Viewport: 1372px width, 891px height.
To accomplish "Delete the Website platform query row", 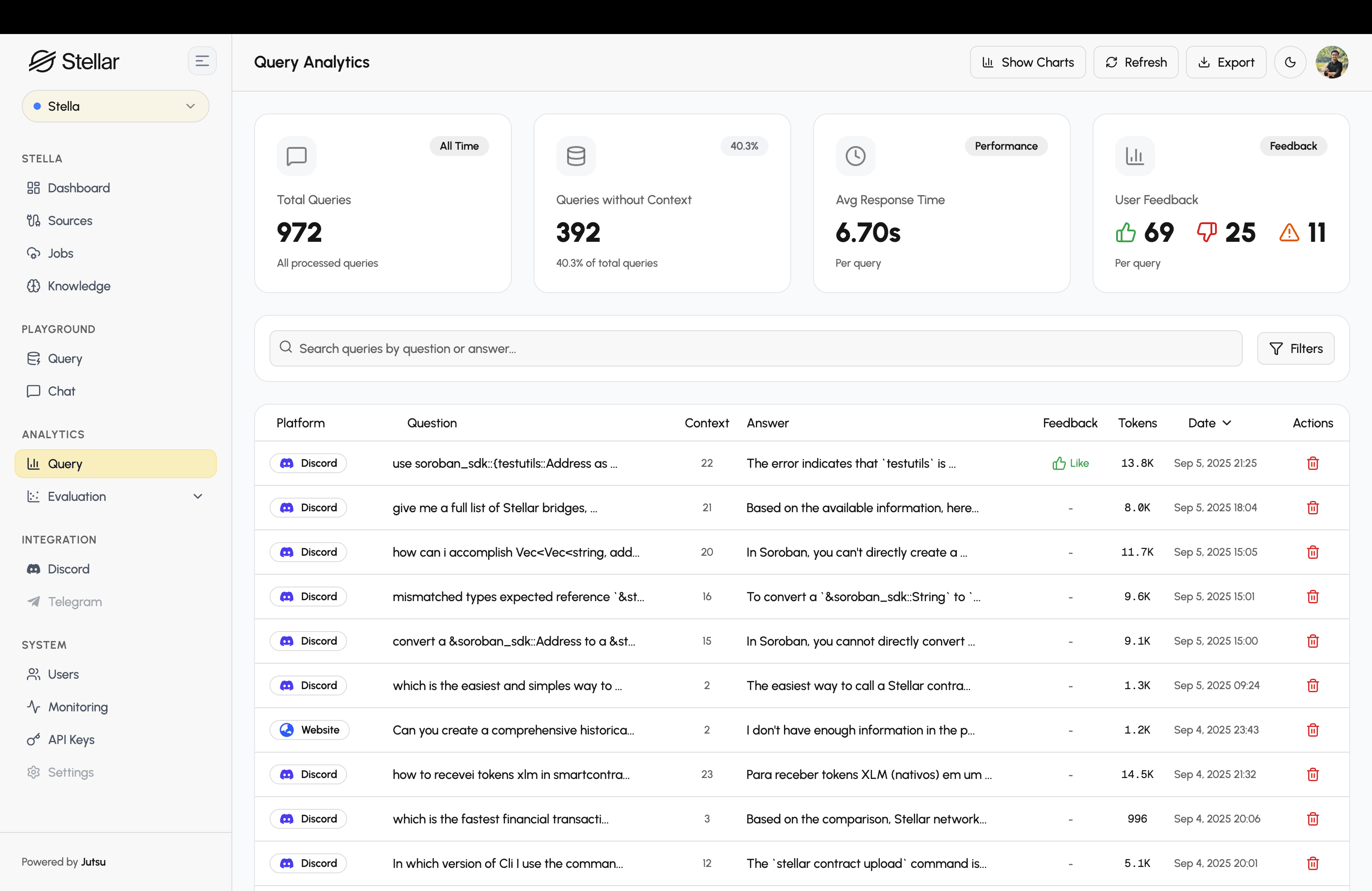I will [1312, 730].
